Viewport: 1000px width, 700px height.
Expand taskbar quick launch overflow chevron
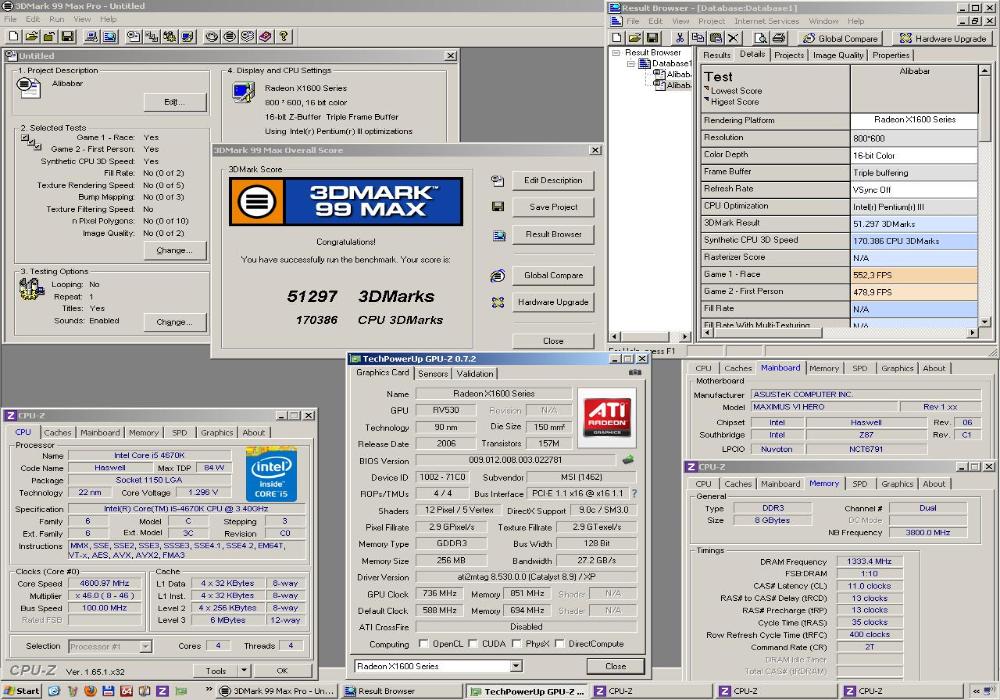[x=209, y=690]
